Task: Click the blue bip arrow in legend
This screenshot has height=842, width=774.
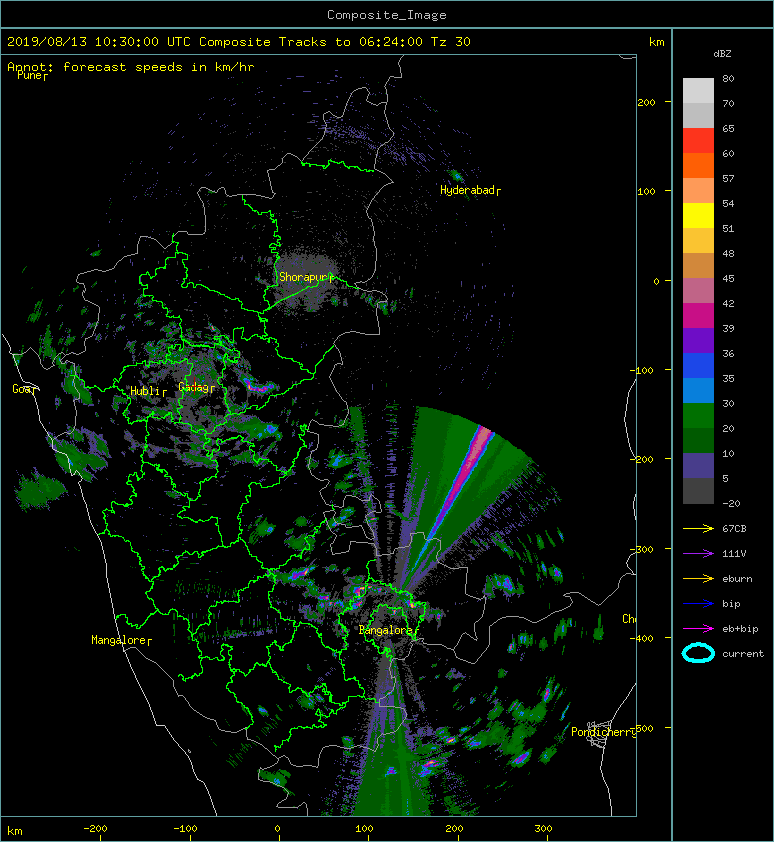Action: (698, 604)
